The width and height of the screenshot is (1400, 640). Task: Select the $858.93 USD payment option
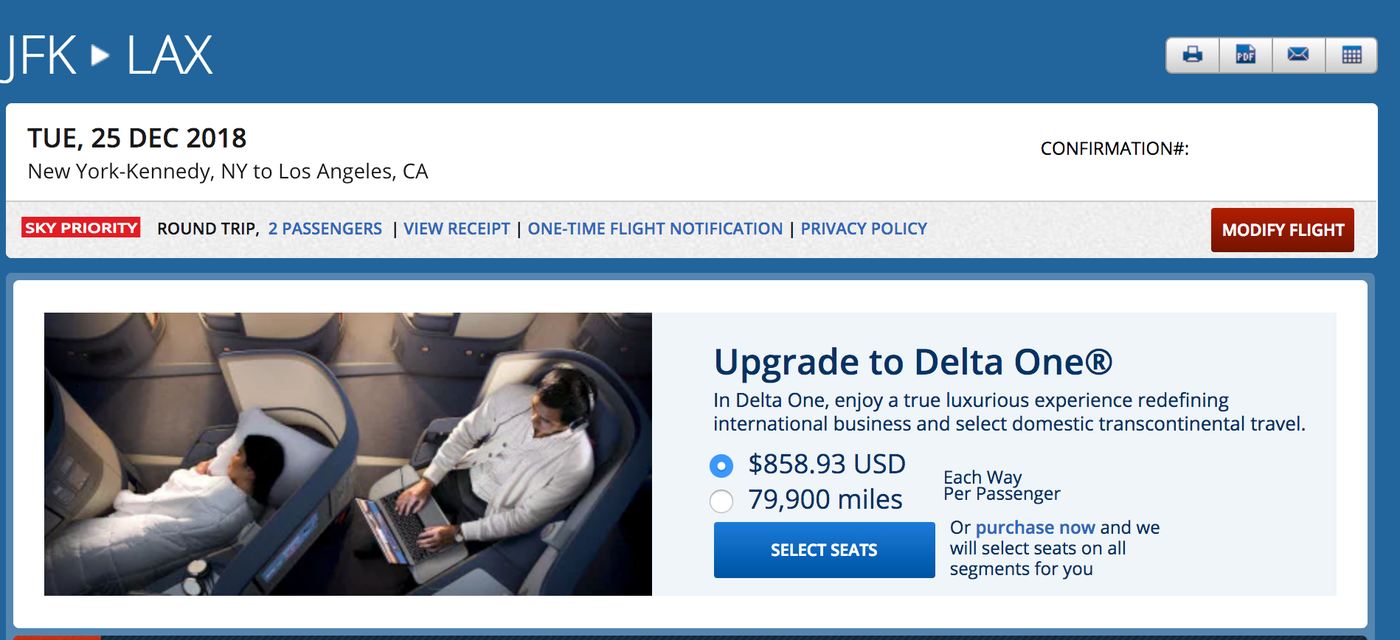(721, 465)
